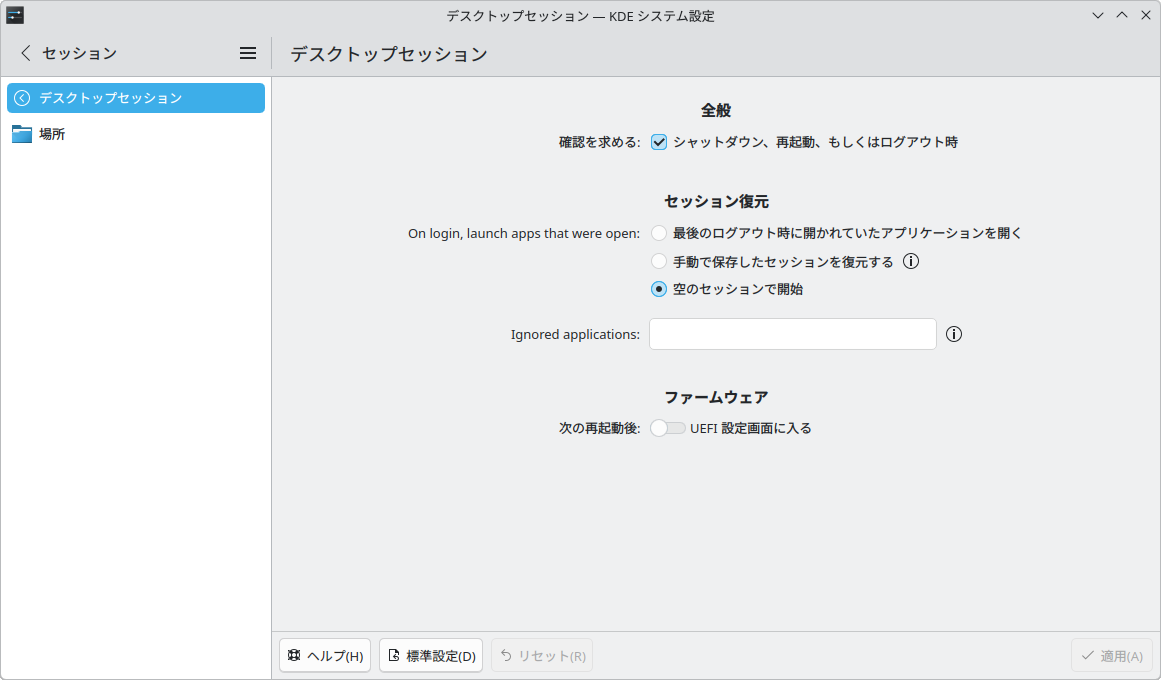Click the On login, launch apps label
This screenshot has height=680, width=1161.
(x=523, y=233)
